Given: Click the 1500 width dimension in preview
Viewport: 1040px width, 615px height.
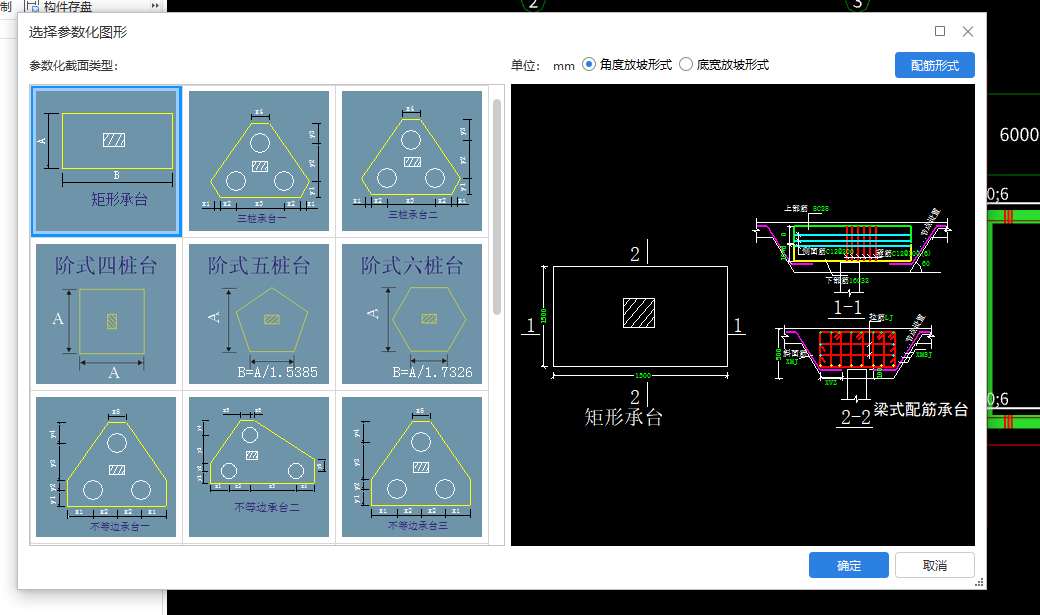Looking at the screenshot, I should [x=642, y=376].
